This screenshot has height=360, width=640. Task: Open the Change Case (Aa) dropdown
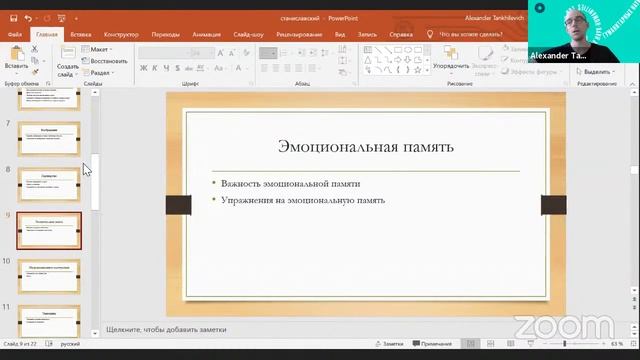pos(220,68)
